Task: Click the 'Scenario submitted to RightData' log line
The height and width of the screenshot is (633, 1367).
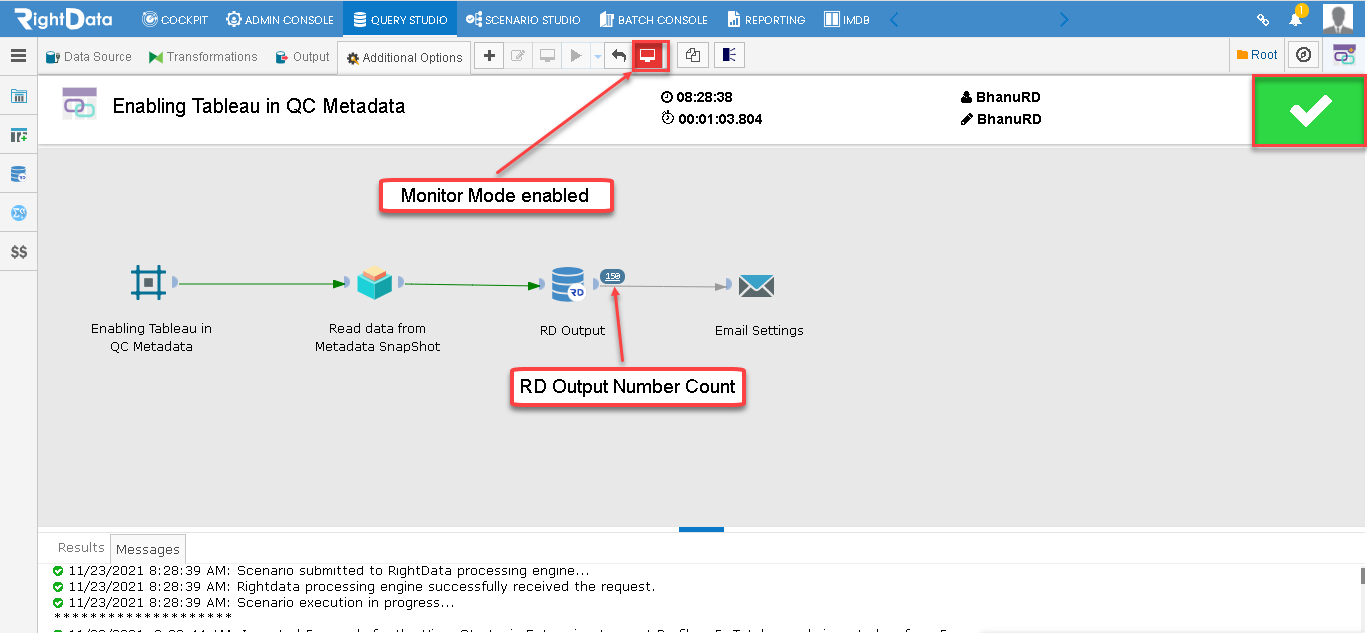Action: point(321,571)
